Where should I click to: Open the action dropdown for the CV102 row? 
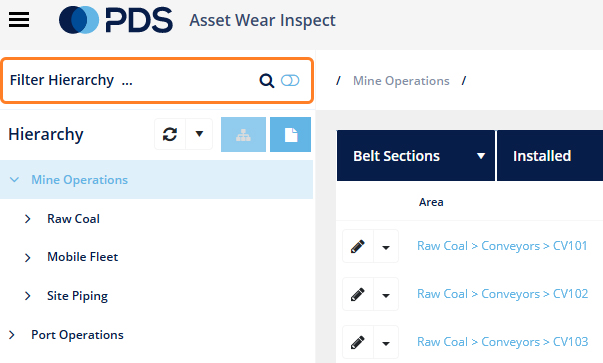click(x=386, y=294)
